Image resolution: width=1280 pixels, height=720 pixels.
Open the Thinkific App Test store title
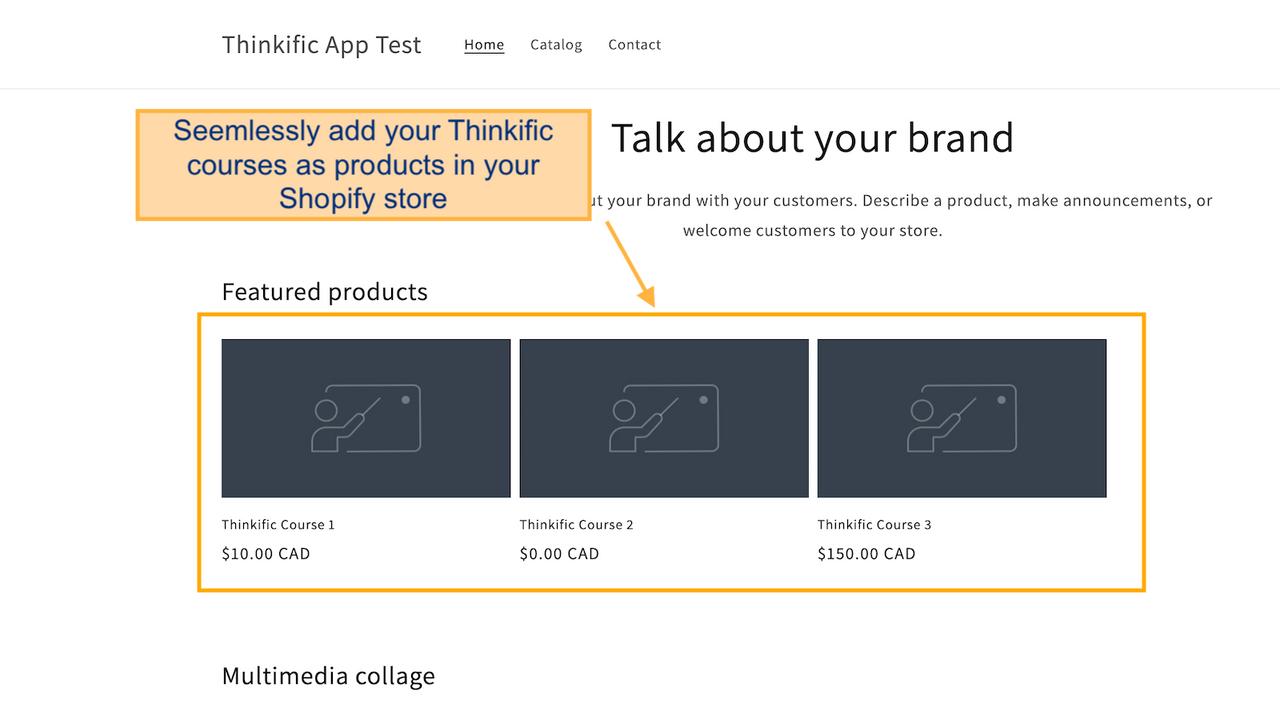322,45
